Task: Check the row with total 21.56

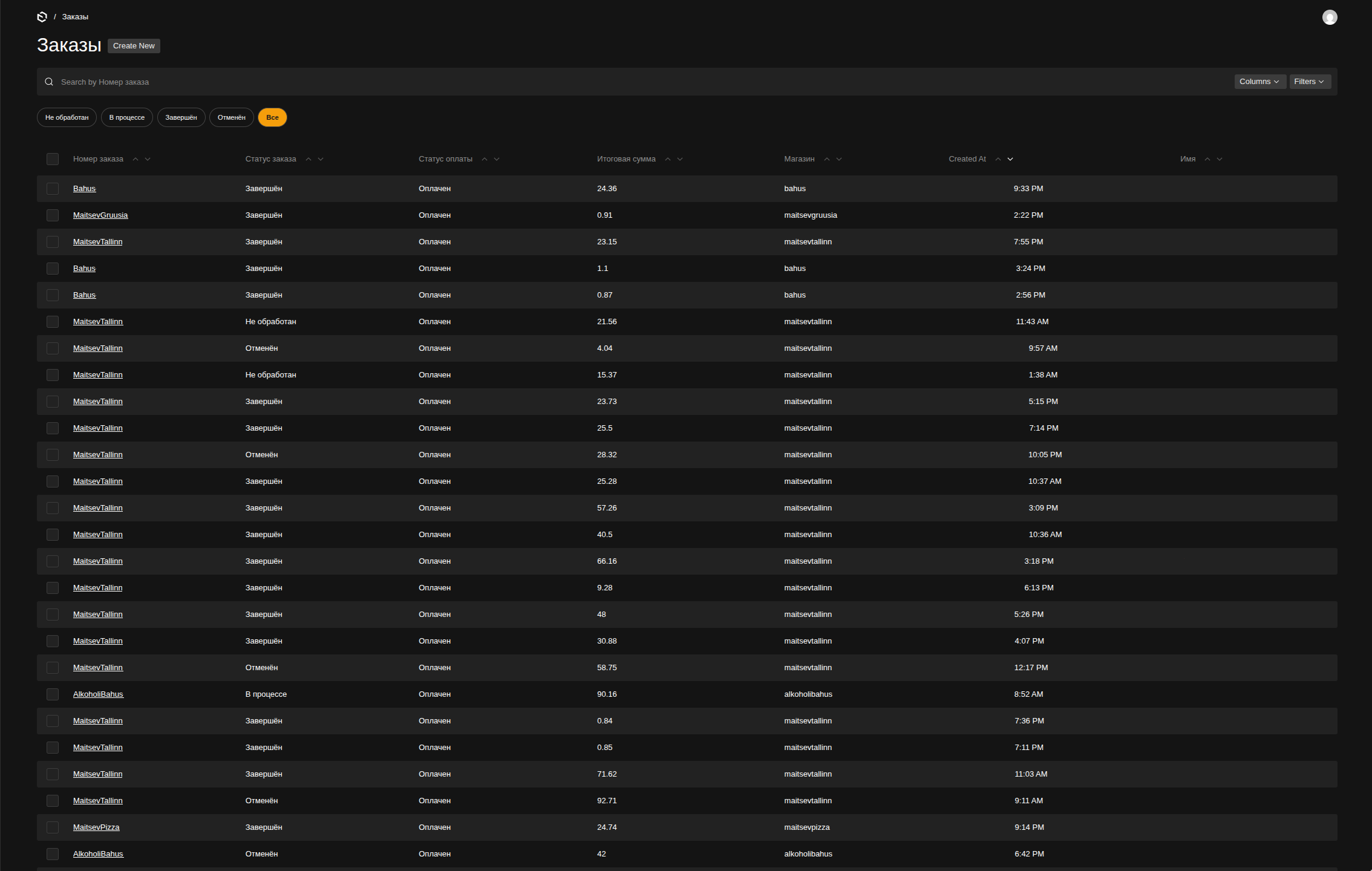Action: click(x=53, y=322)
